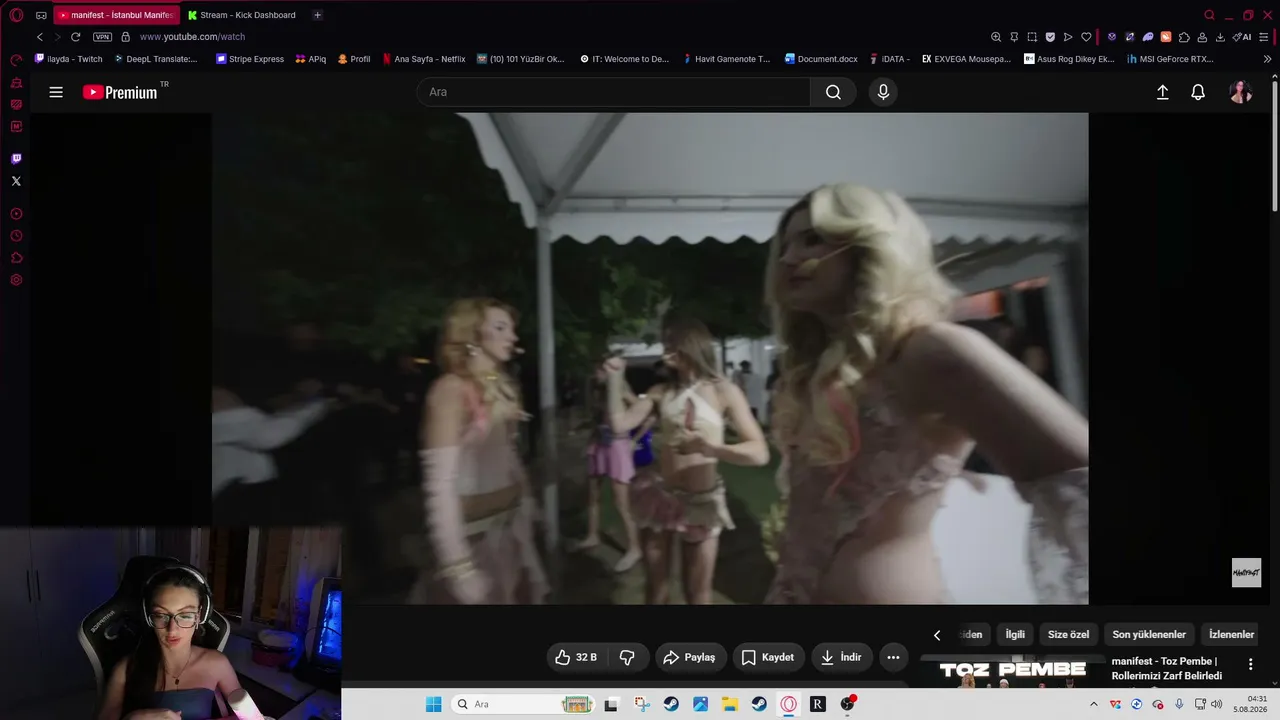The image size is (1280, 720).
Task: Select the İlgili filter chip
Action: 1015,635
